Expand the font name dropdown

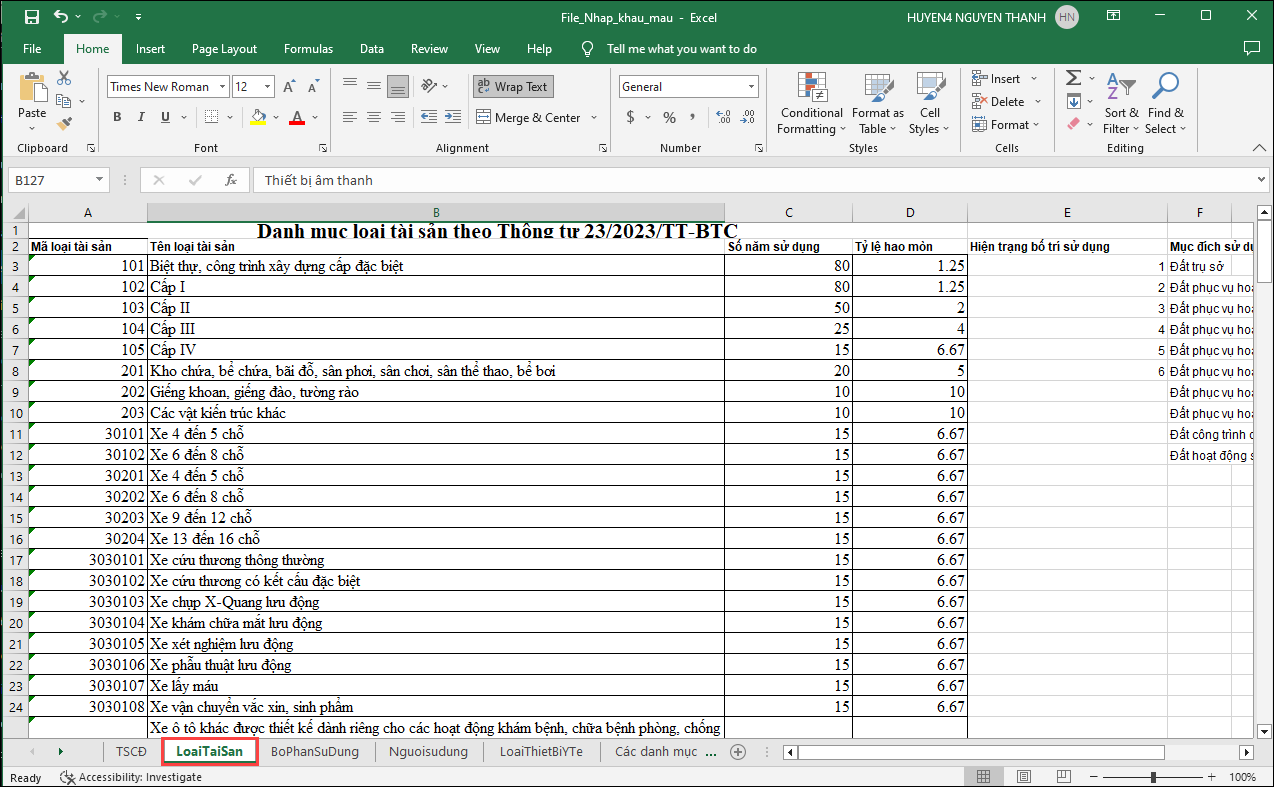(221, 87)
